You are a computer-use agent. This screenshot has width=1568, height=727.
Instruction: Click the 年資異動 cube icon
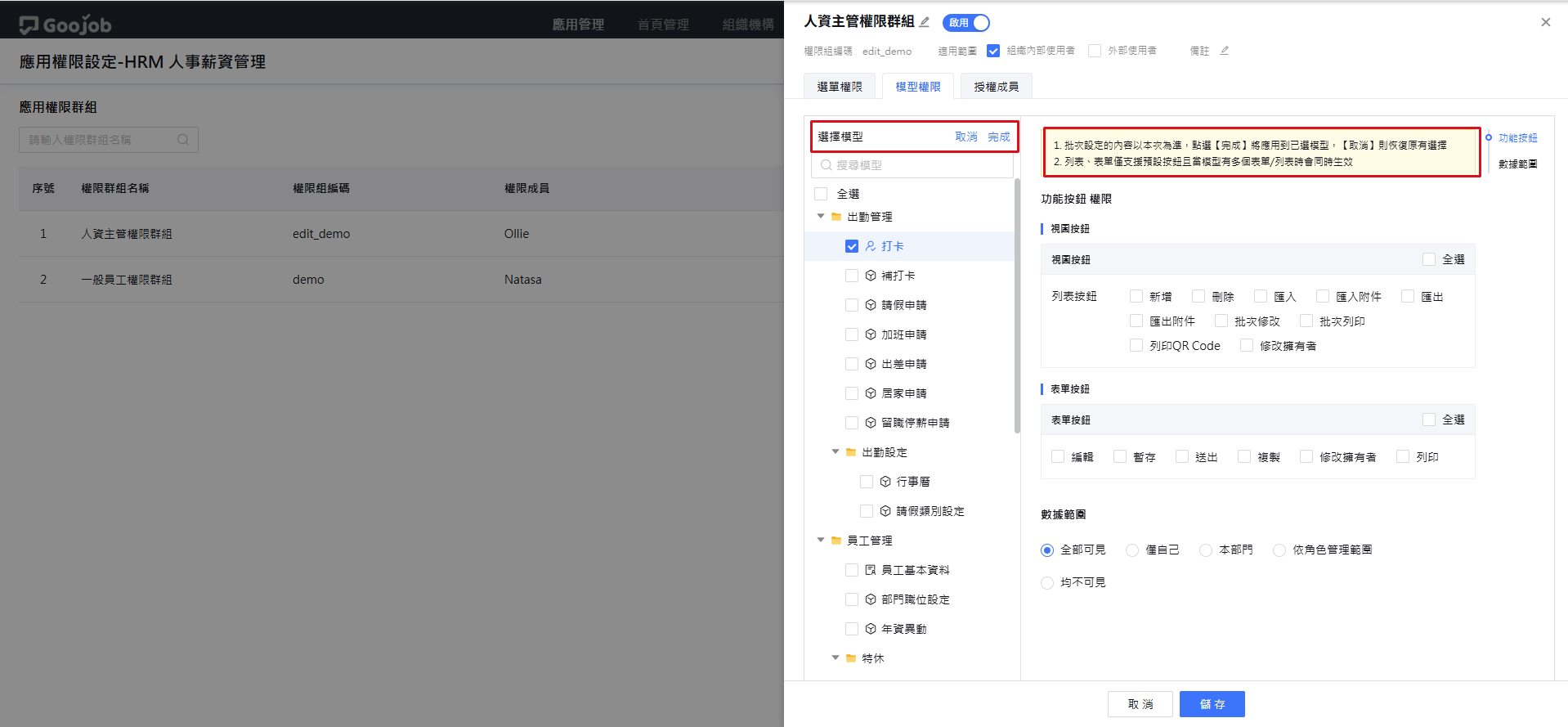[x=871, y=629]
